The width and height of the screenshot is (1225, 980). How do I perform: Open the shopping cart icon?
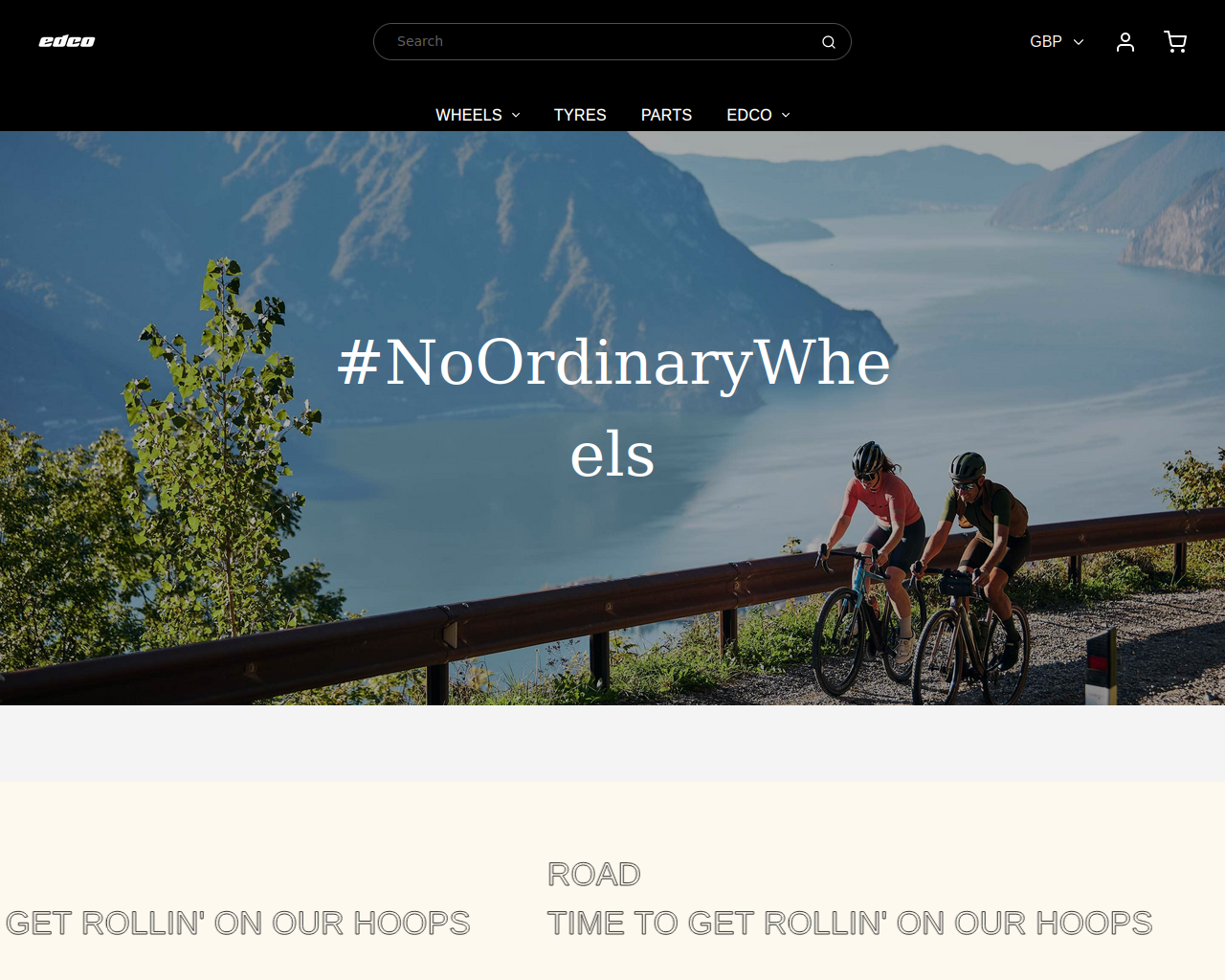point(1175,42)
